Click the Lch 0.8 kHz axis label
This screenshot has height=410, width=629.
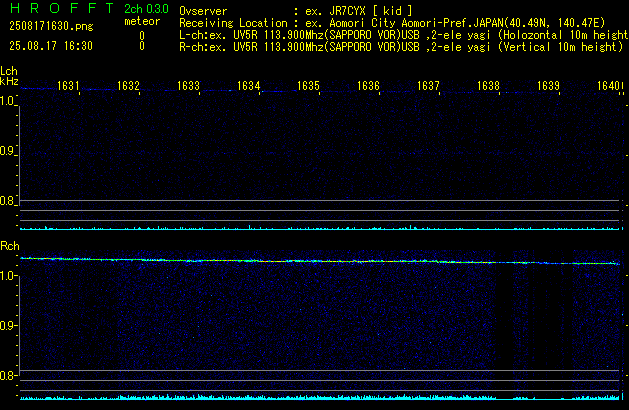[7, 201]
